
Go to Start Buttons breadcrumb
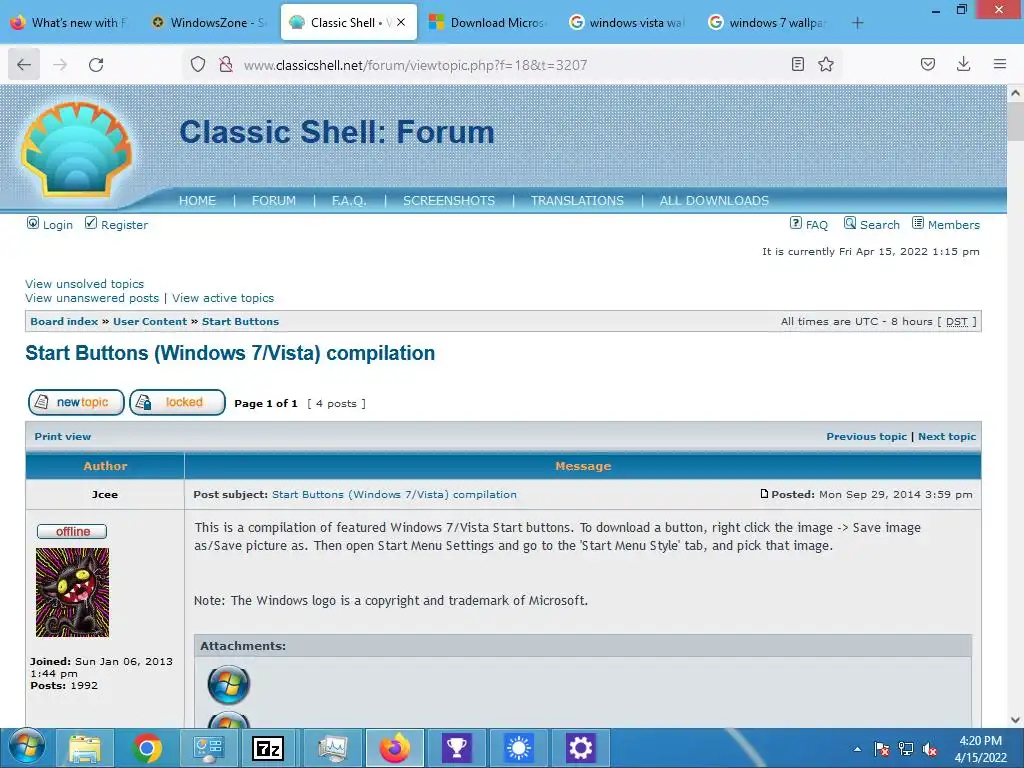tap(240, 321)
